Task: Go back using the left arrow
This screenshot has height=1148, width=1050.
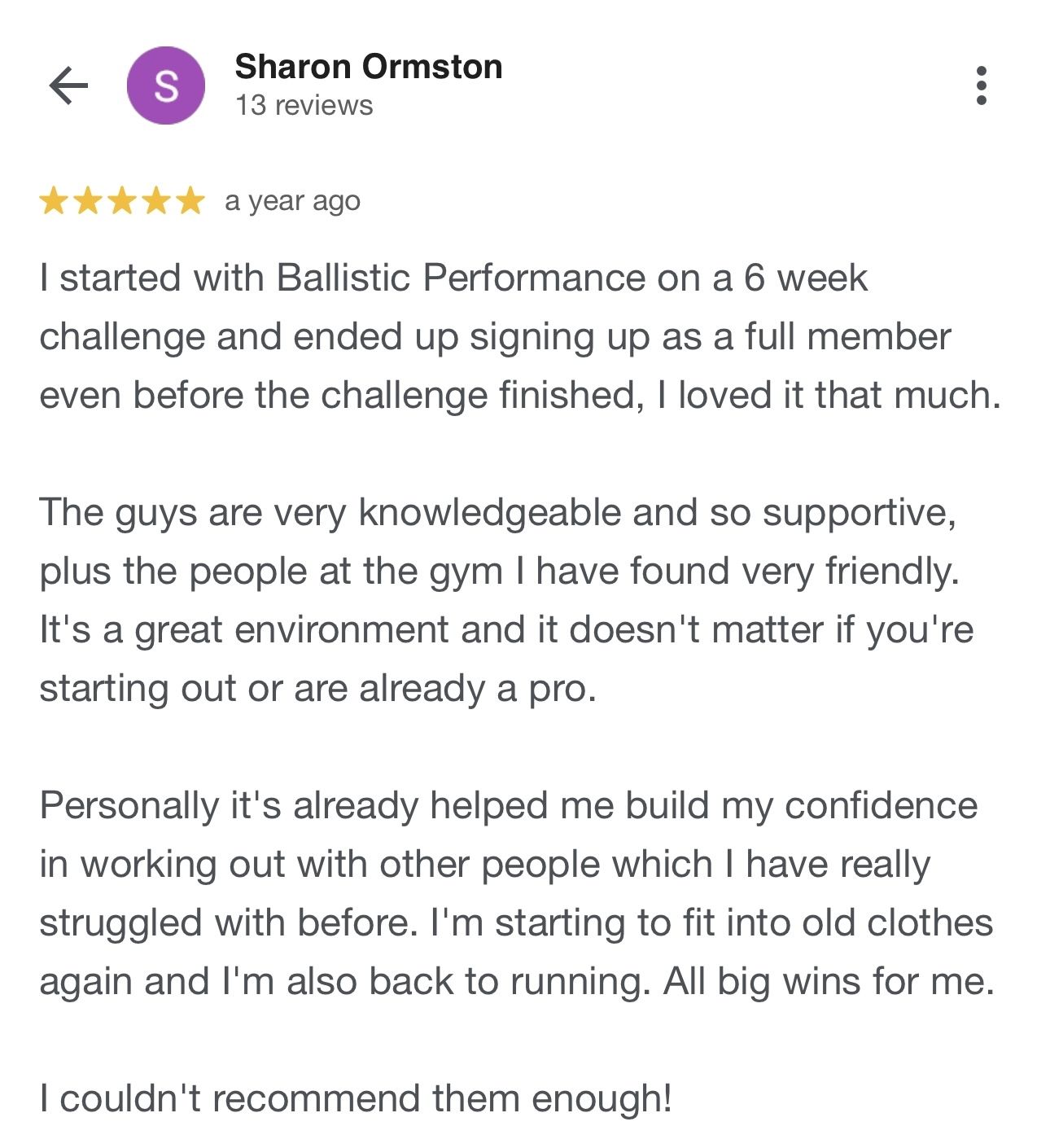Action: 68,85
